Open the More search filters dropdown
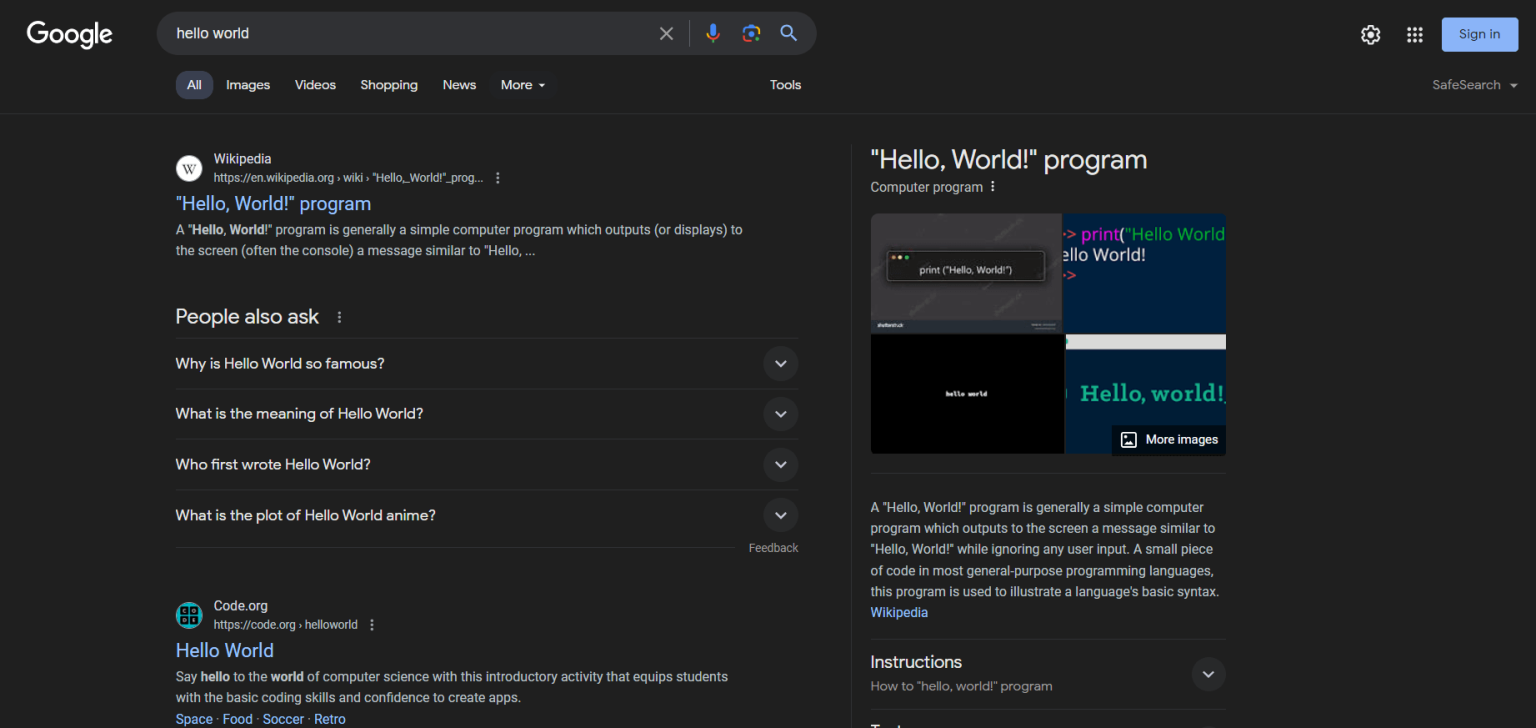1536x728 pixels. 523,85
